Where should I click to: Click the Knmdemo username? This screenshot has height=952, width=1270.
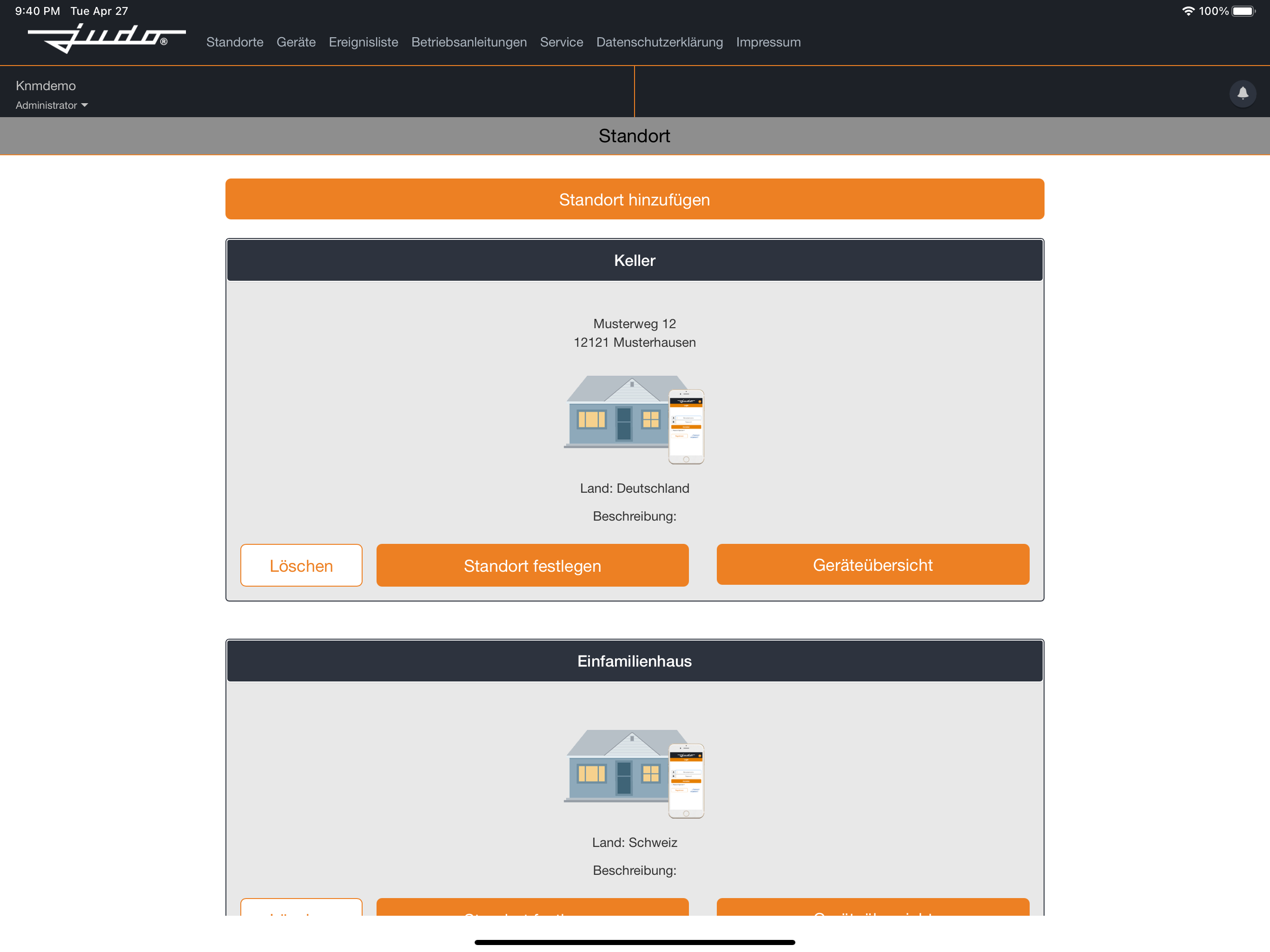click(x=46, y=86)
